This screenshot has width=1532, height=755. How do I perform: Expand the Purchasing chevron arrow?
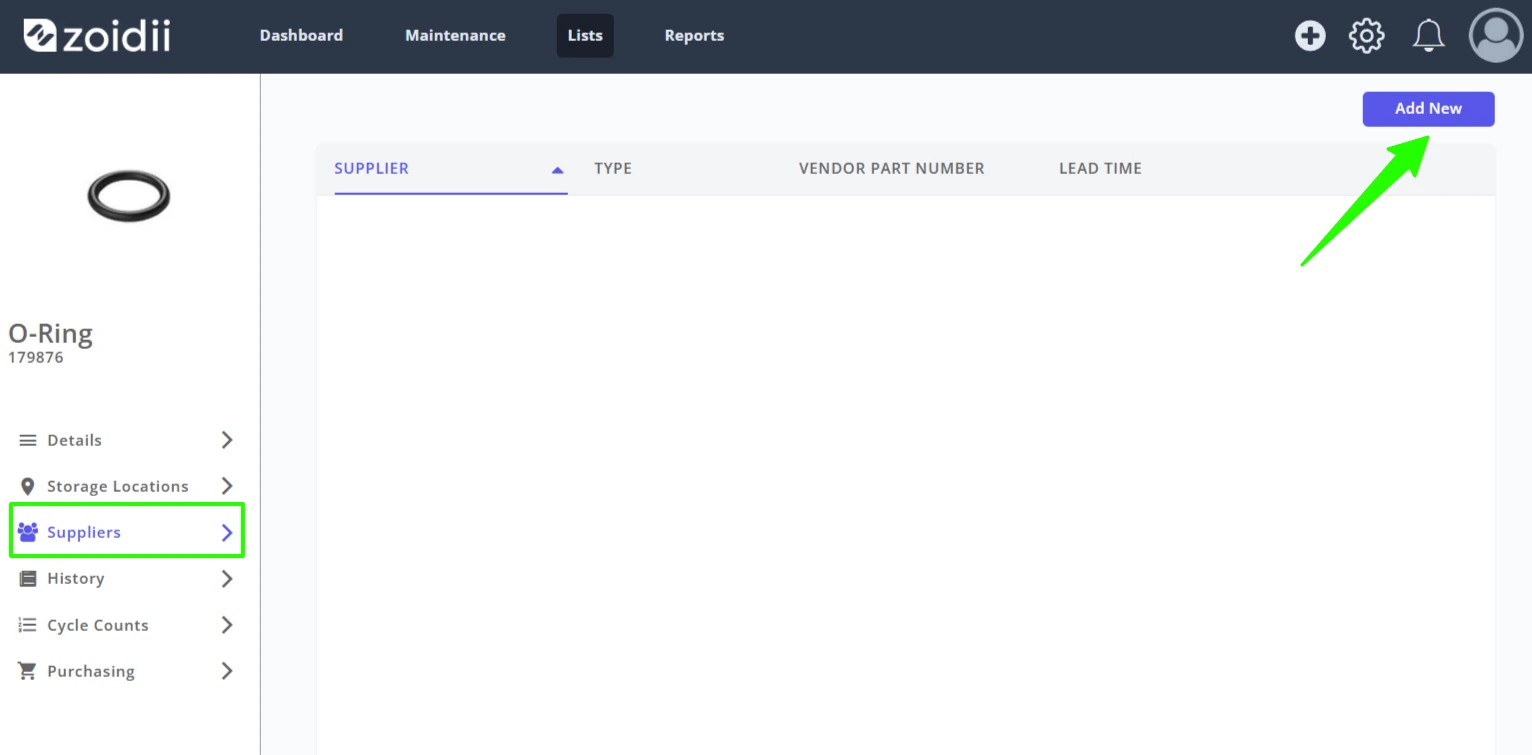(227, 671)
